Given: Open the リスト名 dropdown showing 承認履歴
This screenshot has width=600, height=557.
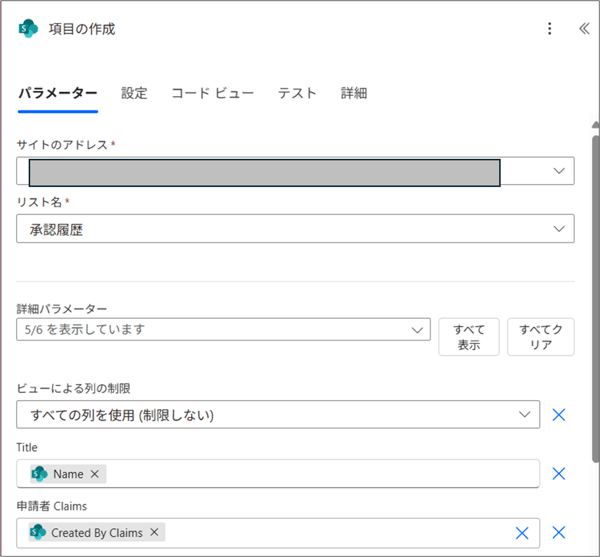Looking at the screenshot, I should pos(559,229).
